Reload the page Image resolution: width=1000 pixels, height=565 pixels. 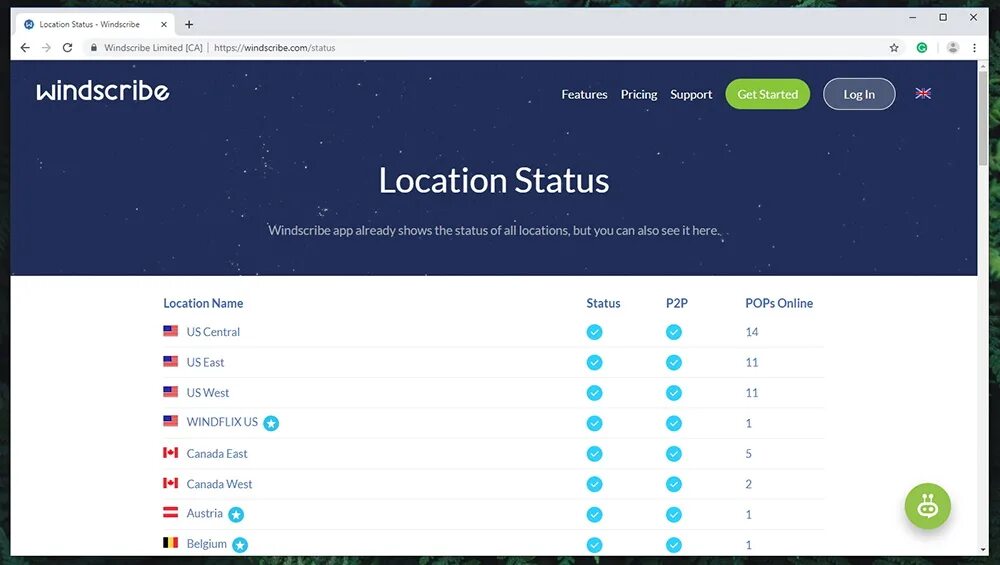[x=67, y=48]
